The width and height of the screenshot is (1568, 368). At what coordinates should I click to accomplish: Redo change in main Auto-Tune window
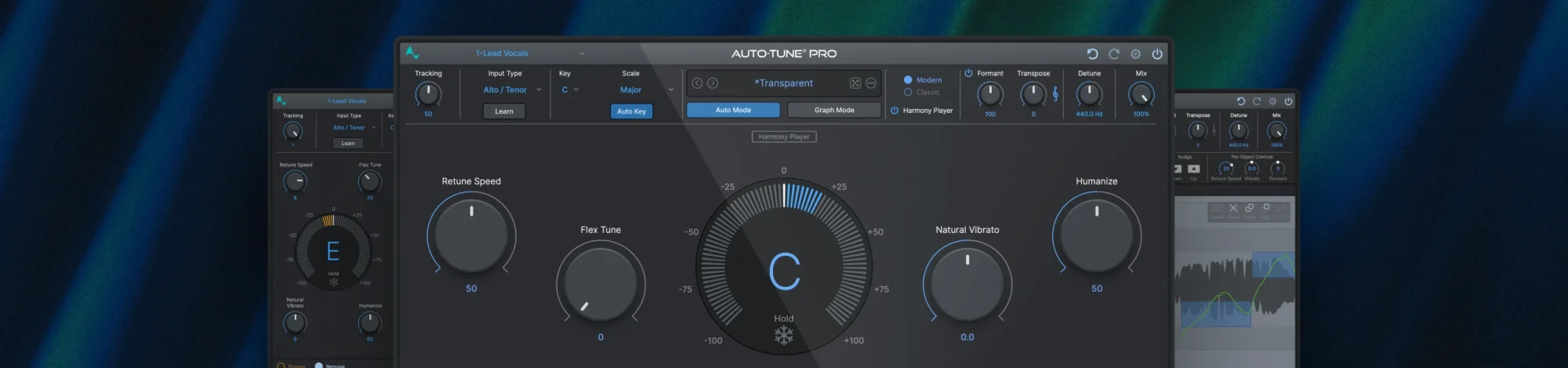(x=1113, y=54)
